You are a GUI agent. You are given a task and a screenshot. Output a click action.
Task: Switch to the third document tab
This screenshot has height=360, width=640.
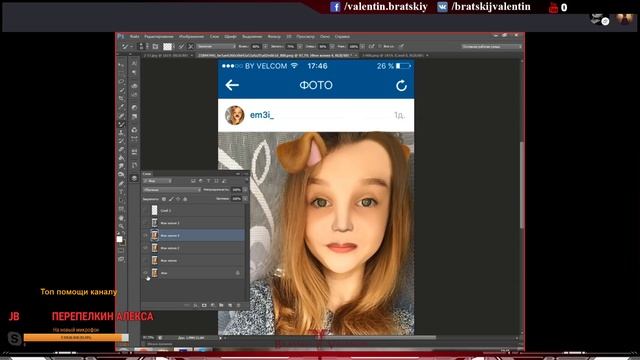click(x=395, y=55)
